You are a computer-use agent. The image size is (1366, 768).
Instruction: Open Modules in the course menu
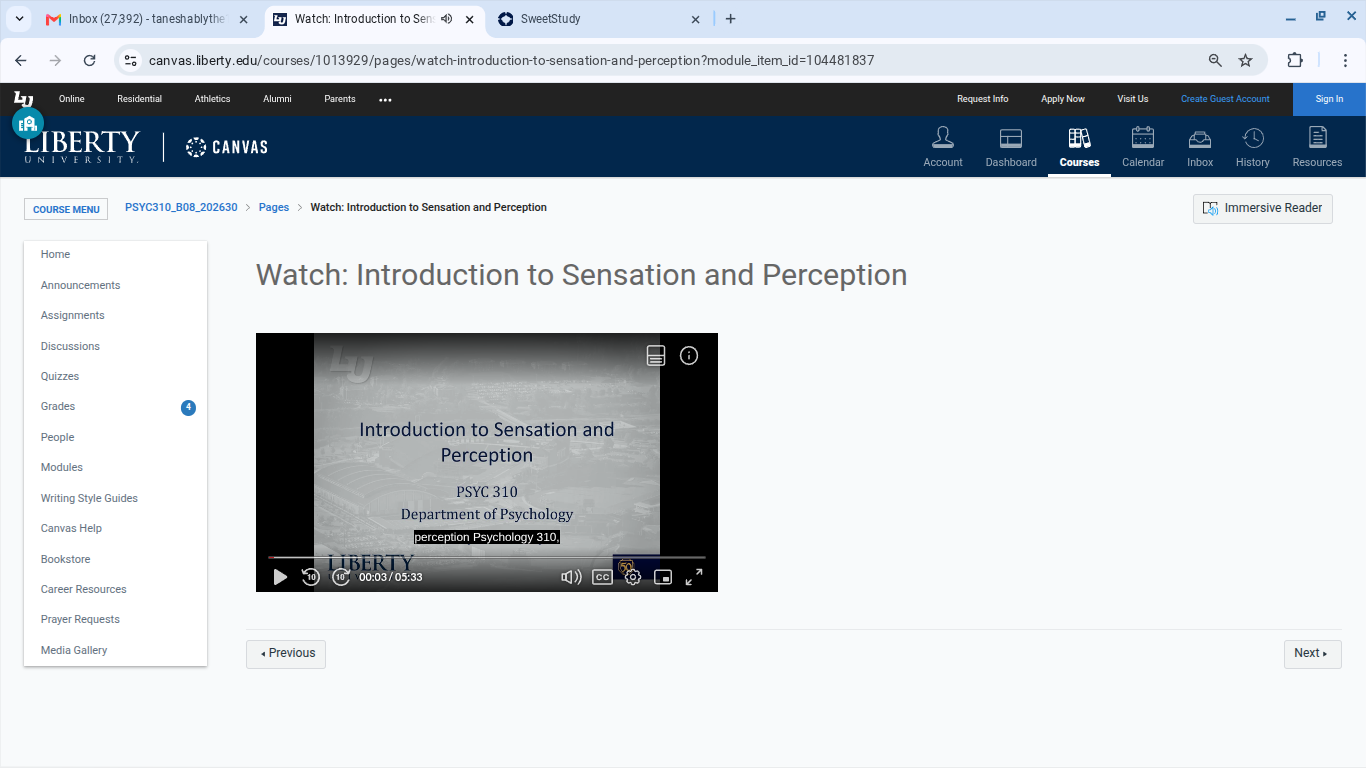[x=62, y=467]
